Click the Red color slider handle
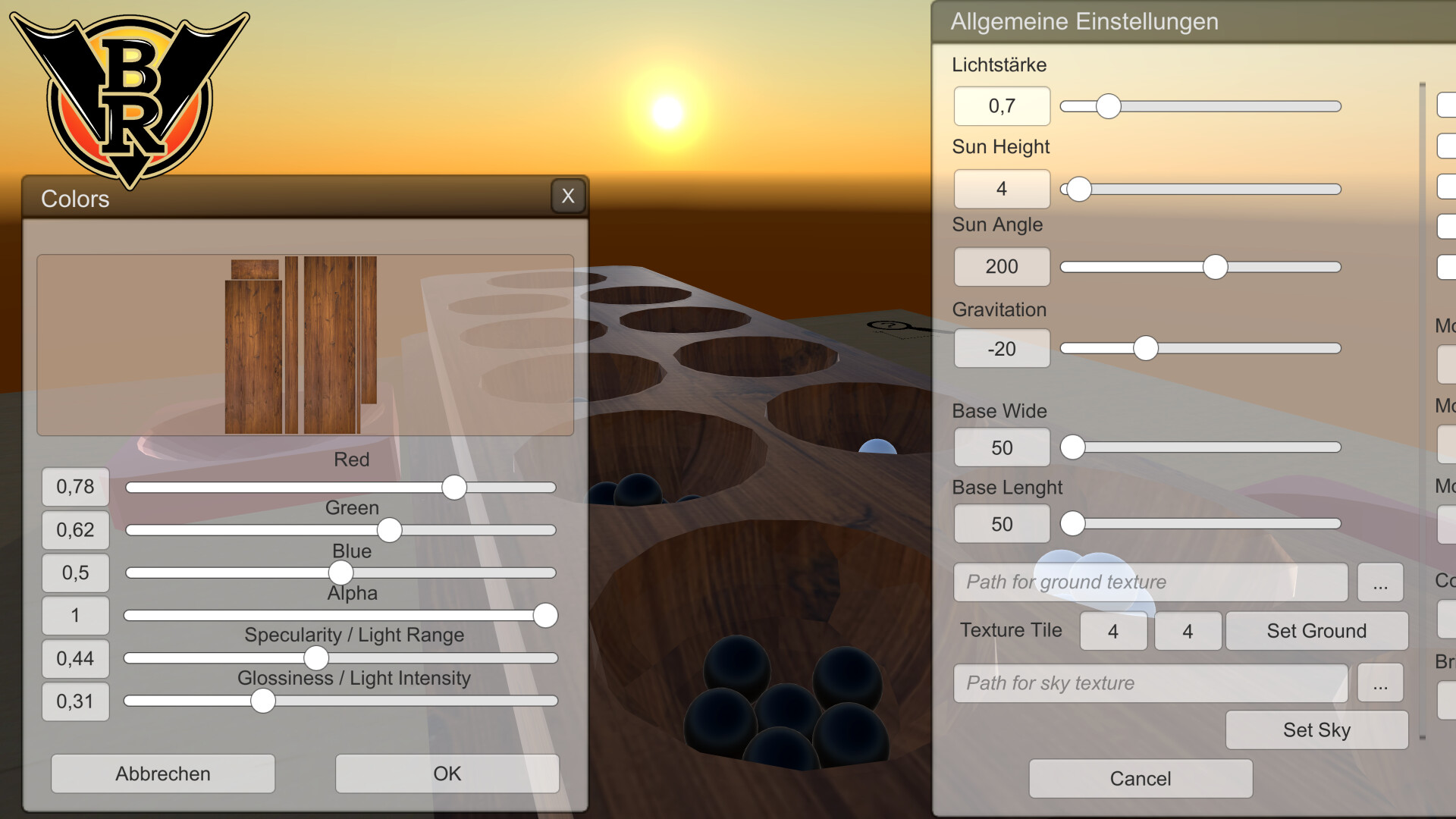The height and width of the screenshot is (819, 1456). tap(455, 488)
